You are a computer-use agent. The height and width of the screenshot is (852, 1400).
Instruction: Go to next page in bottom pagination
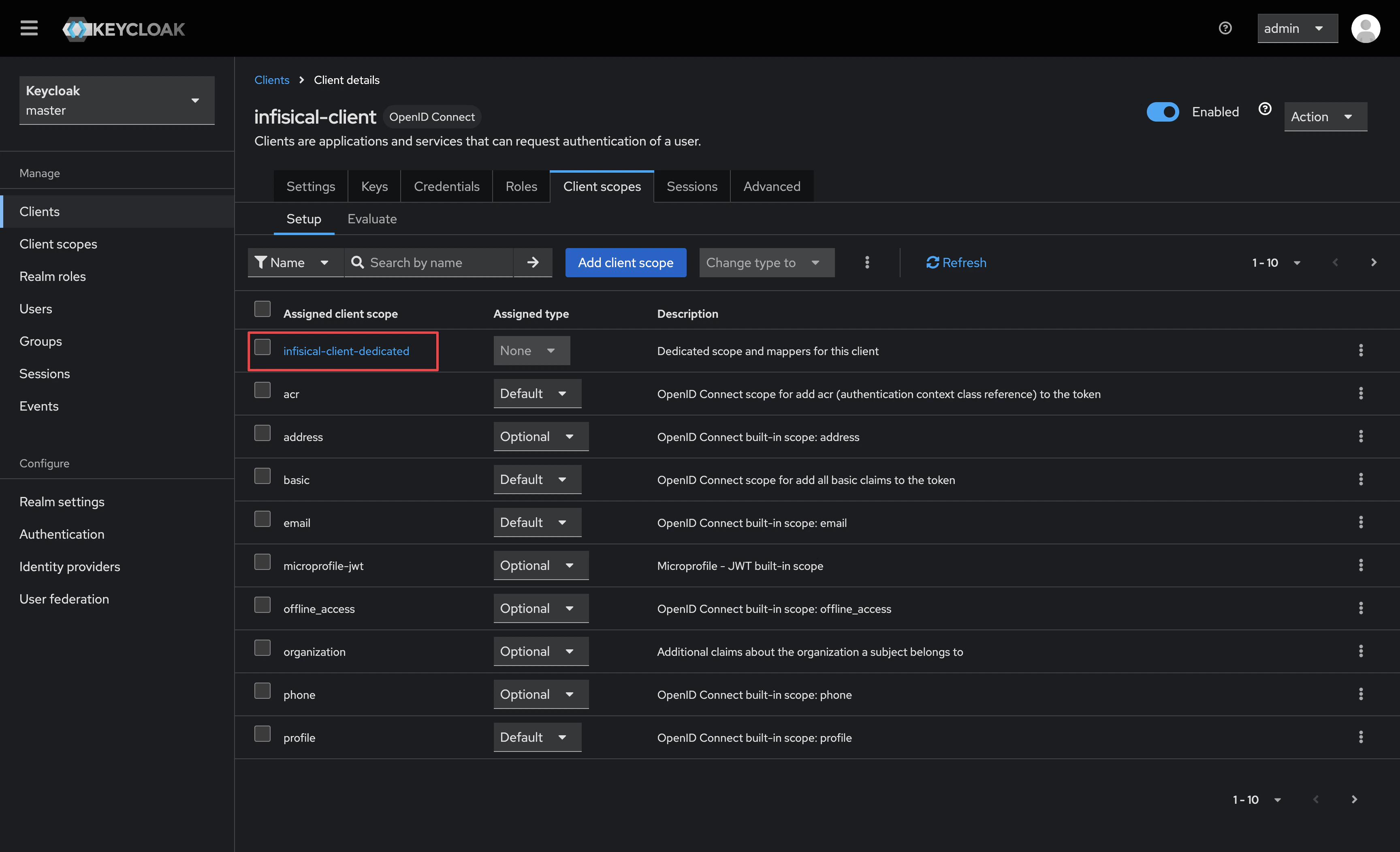[1355, 799]
